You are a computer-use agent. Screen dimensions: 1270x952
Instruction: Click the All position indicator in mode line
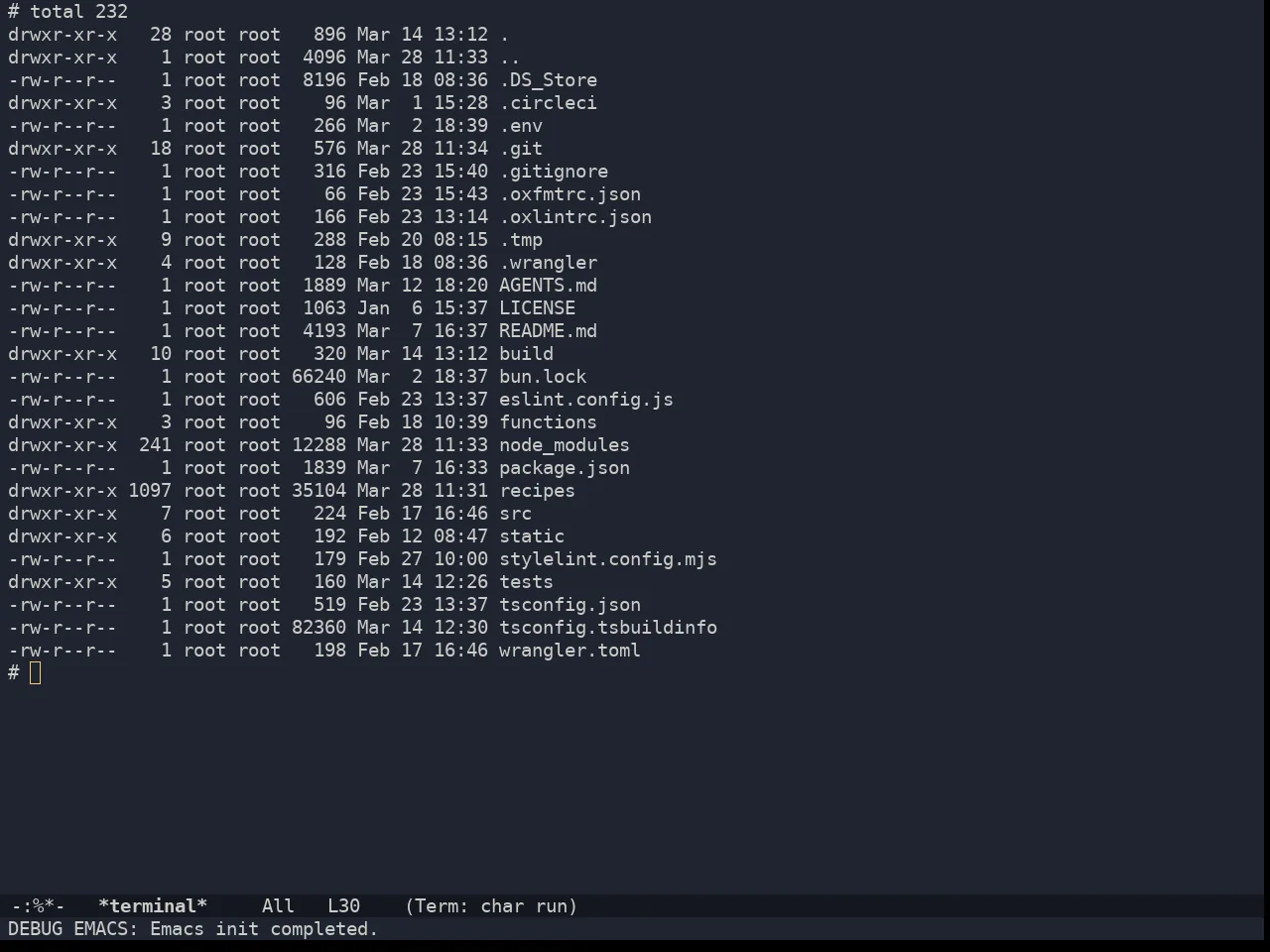[x=279, y=906]
